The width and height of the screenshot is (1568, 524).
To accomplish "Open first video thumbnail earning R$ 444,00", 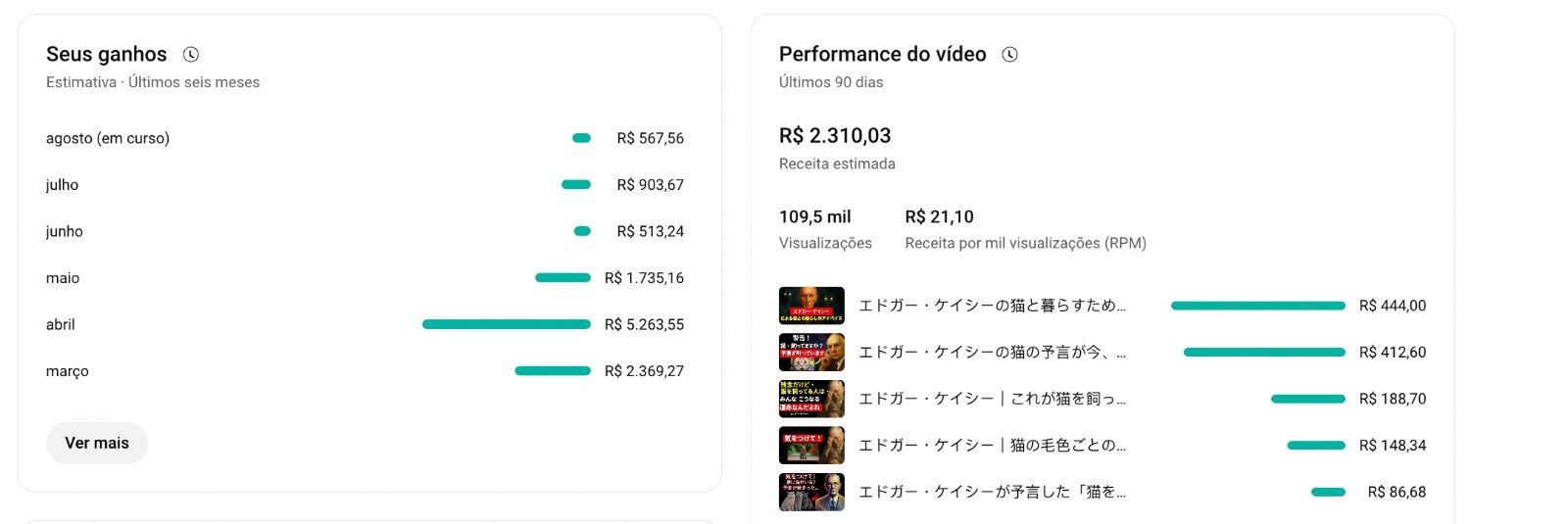I will [811, 306].
